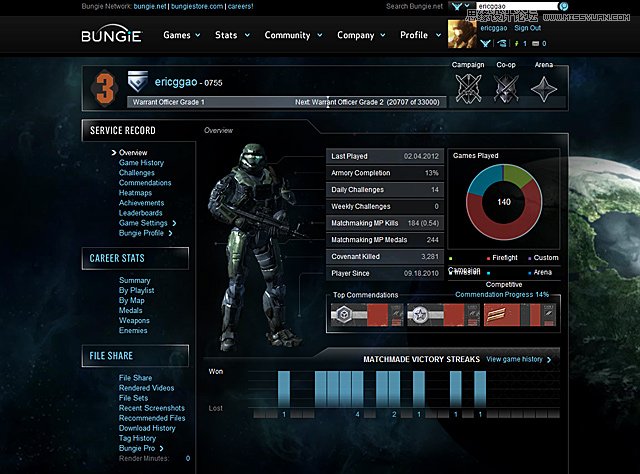
Task: Expand Bungie Pro submenu arrow
Action: 162,448
